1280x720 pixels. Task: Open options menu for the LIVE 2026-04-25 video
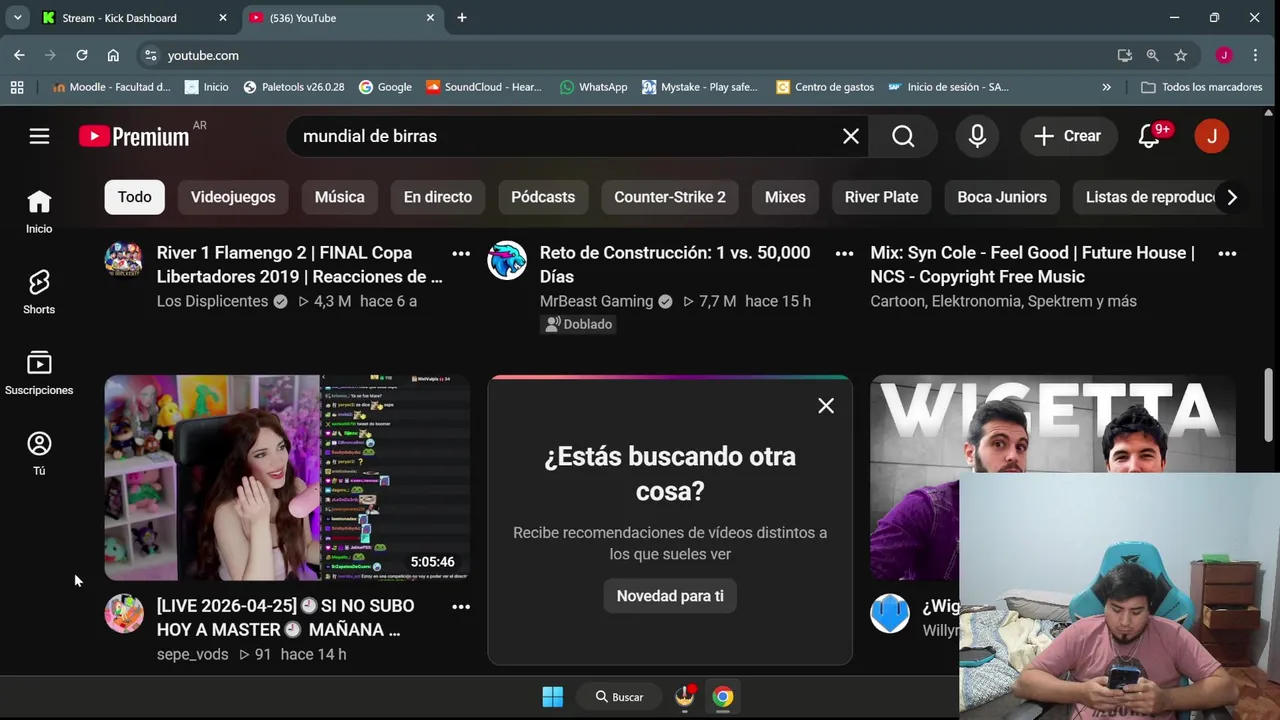pos(461,607)
